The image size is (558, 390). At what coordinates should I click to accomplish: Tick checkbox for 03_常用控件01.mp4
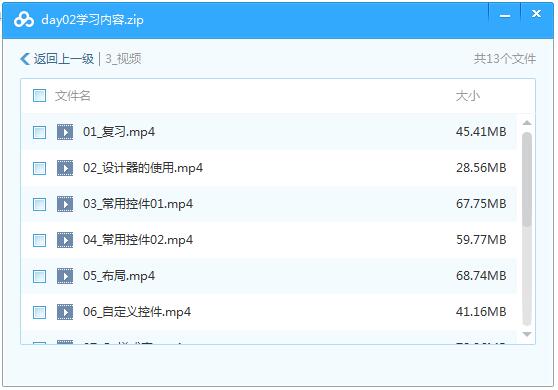point(40,204)
